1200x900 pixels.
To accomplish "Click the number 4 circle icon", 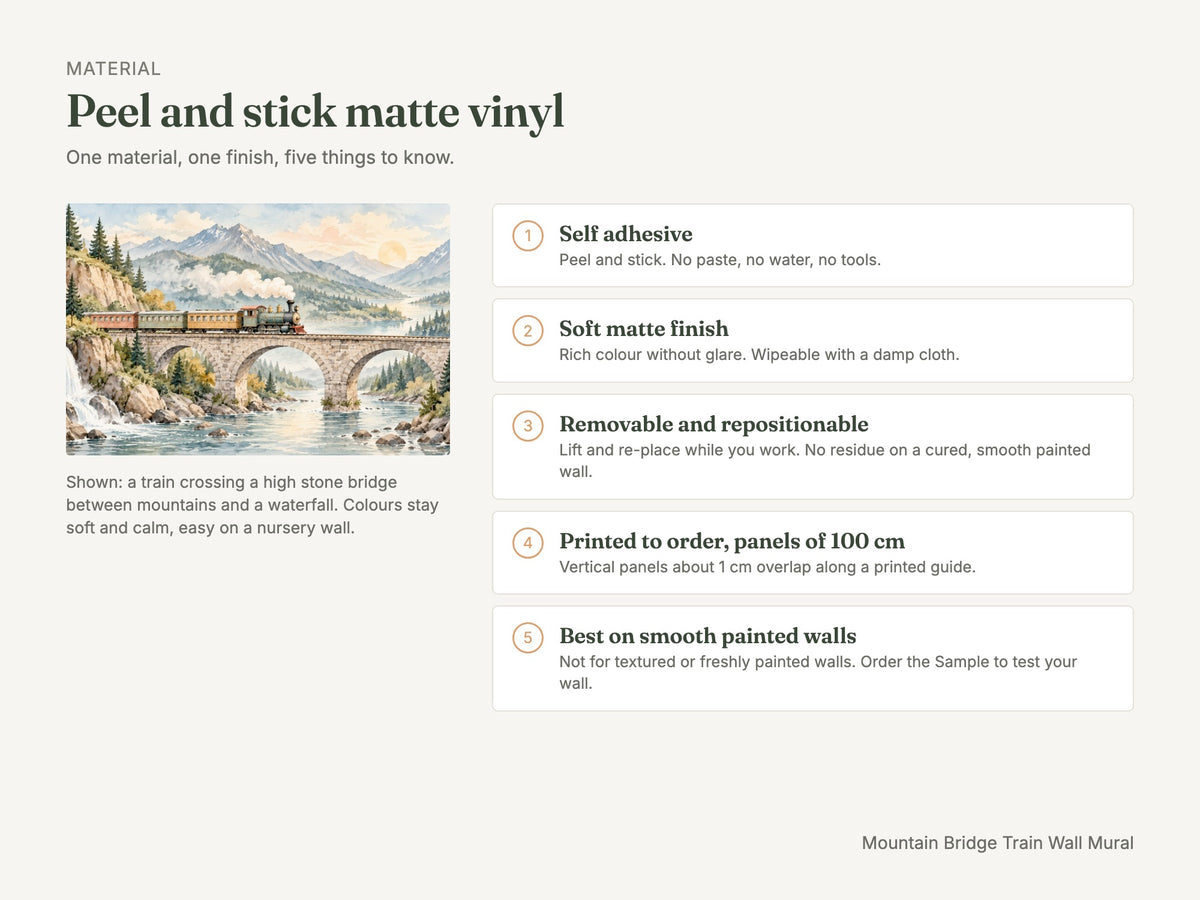I will [x=528, y=543].
